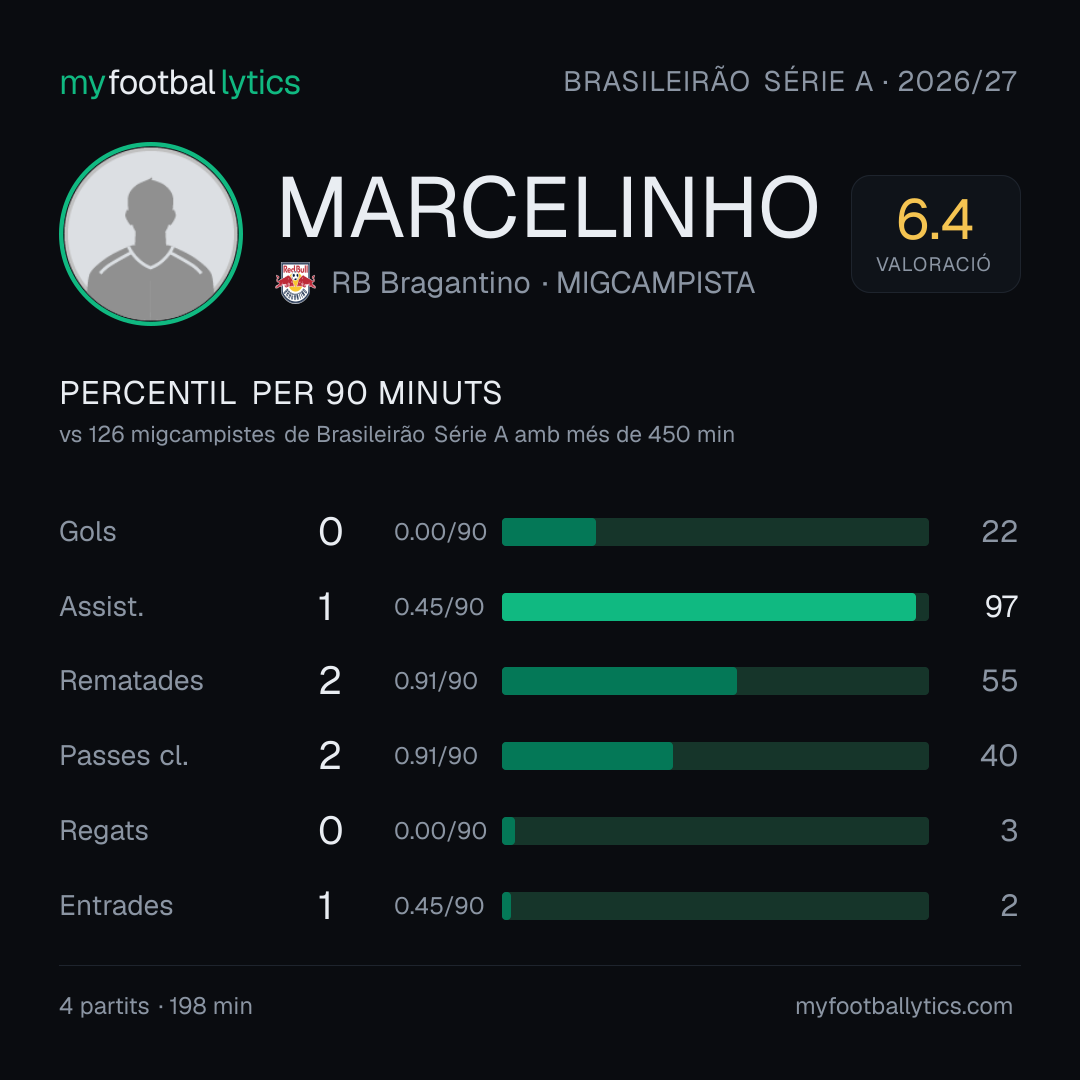Click the Entrades stat label
This screenshot has height=1080, width=1080.
click(116, 906)
